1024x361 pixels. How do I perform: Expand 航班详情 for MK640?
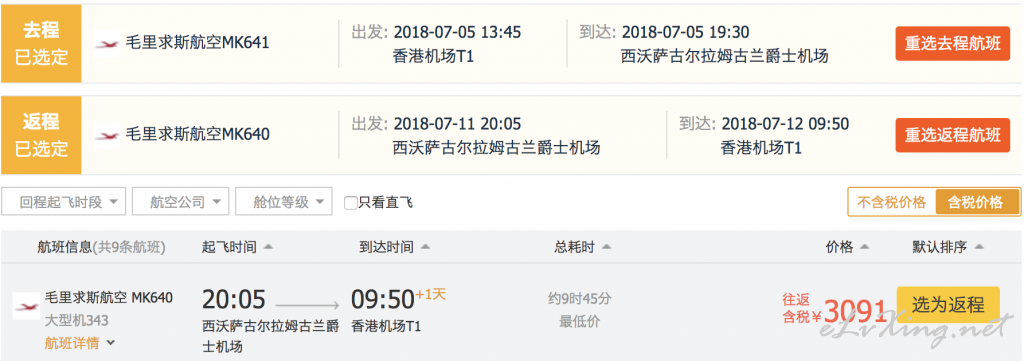[80, 342]
